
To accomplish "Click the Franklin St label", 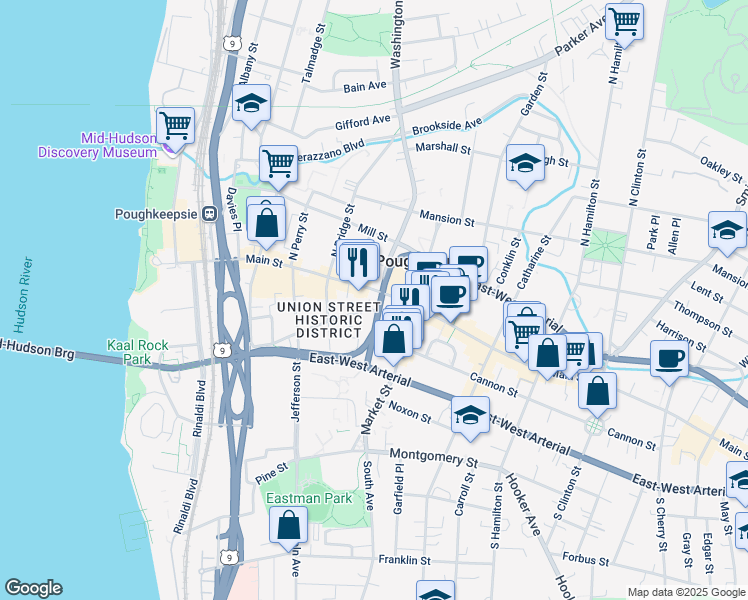I will pos(405,560).
